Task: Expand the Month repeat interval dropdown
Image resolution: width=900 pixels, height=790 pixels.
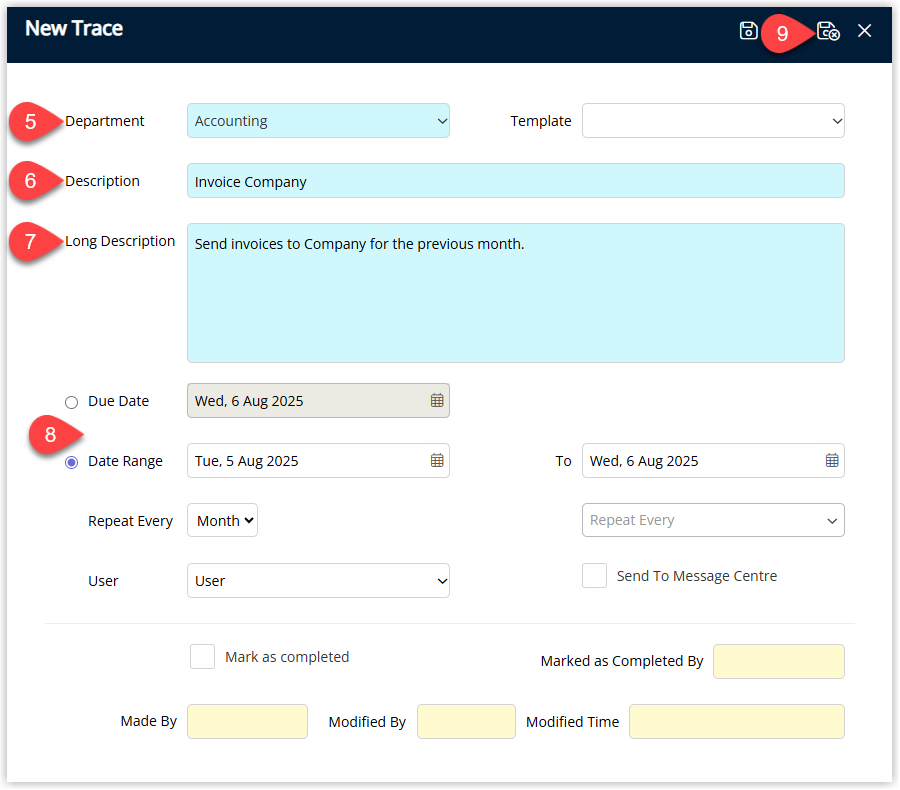Action: 222,520
